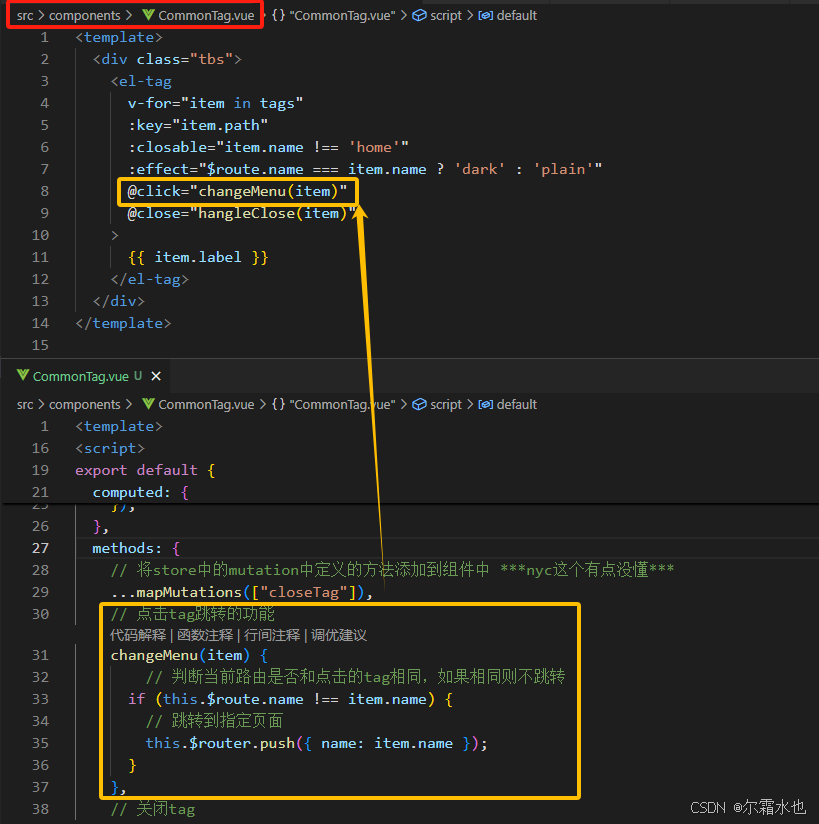Click Vue file icon in upper breadcrumb

point(148,15)
